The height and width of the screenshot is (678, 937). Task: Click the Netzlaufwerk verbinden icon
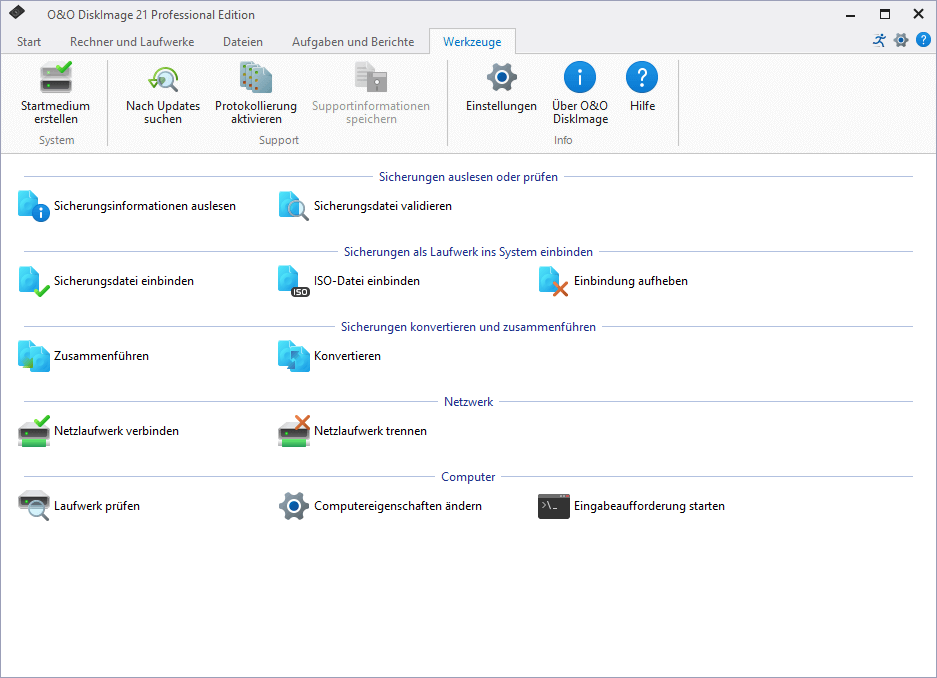pyautogui.click(x=33, y=431)
